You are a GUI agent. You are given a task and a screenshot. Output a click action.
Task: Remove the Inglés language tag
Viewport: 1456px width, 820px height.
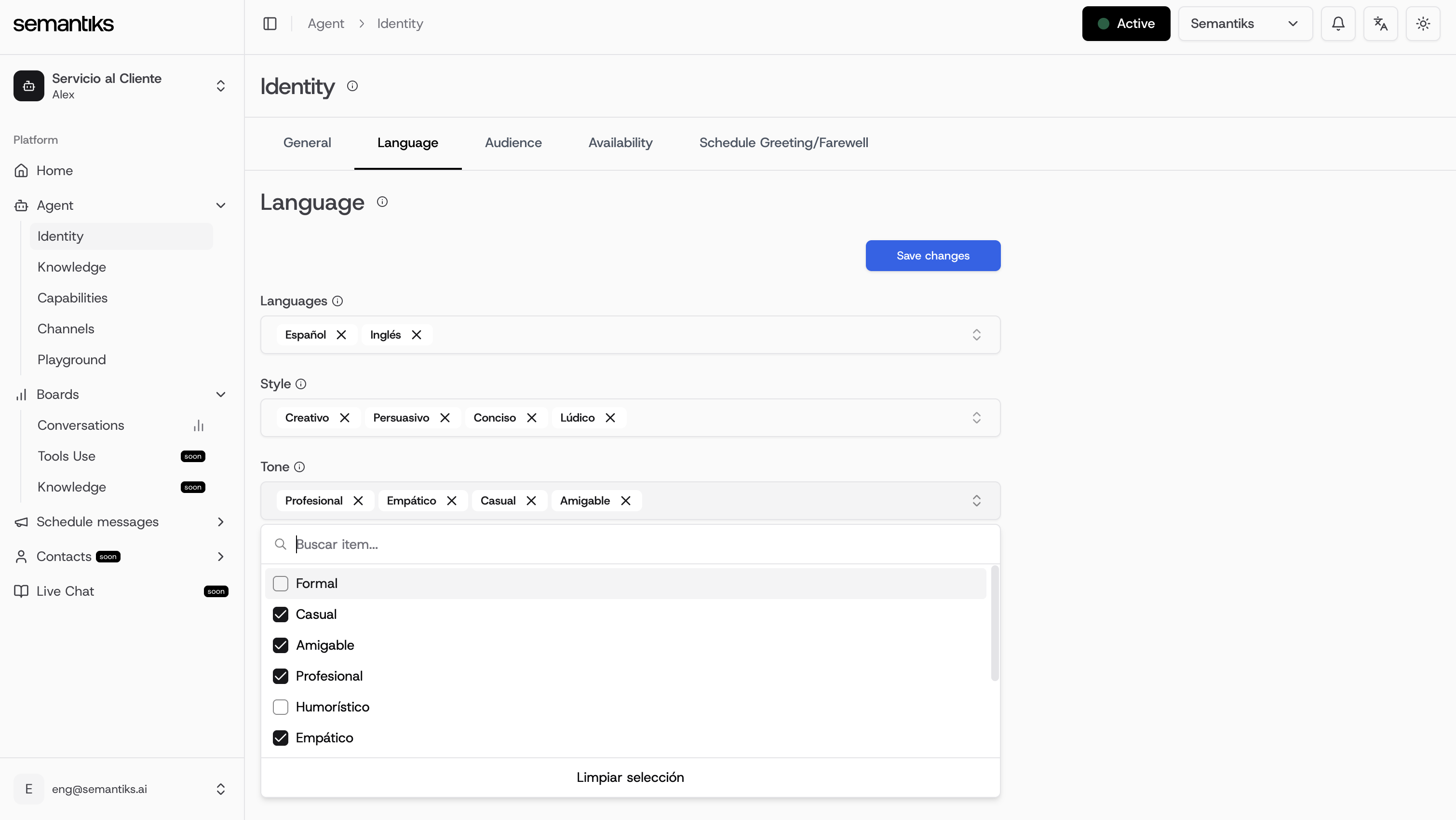(417, 335)
